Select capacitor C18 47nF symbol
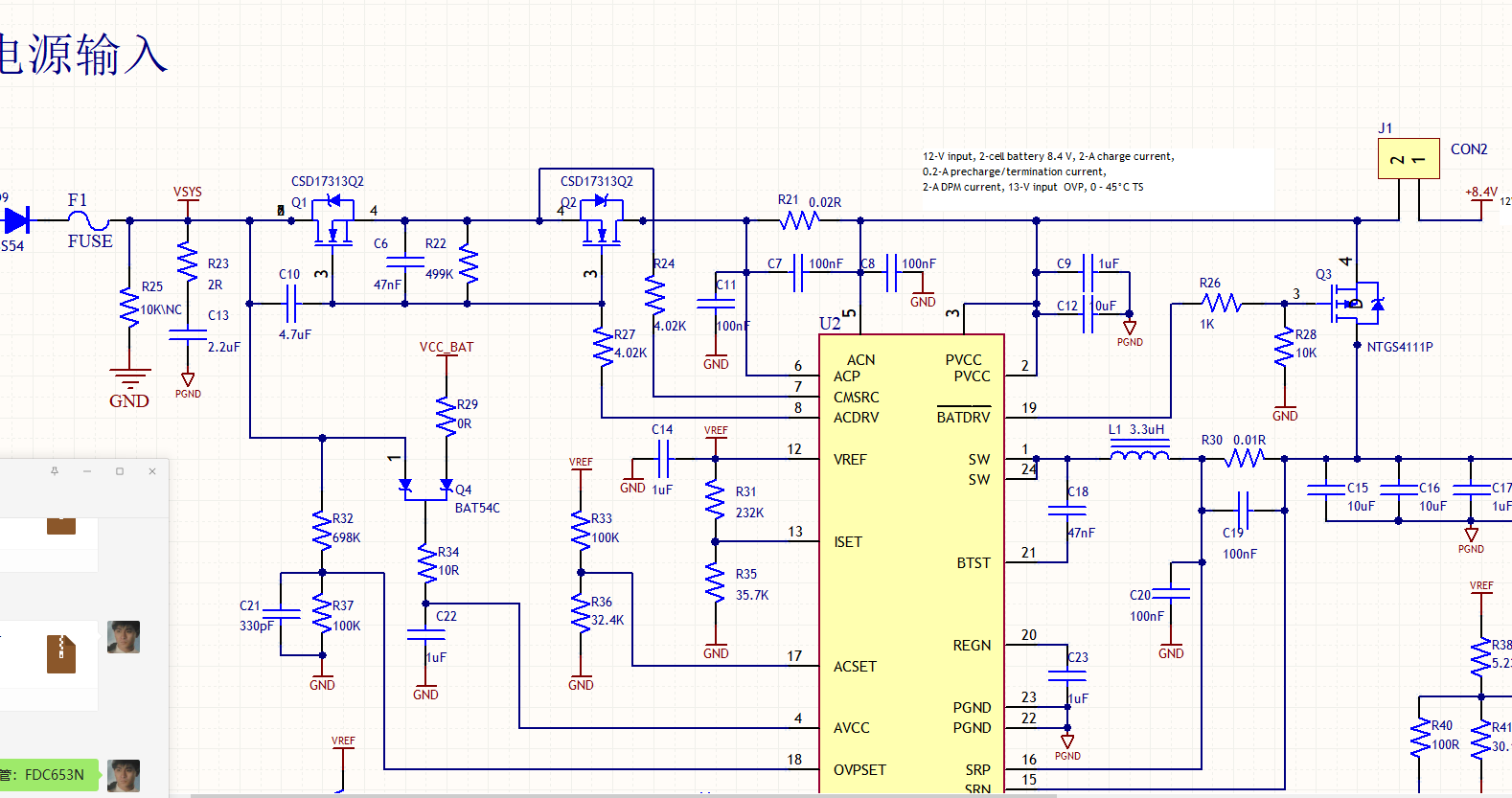This screenshot has height=798, width=1512. pyautogui.click(x=1067, y=511)
